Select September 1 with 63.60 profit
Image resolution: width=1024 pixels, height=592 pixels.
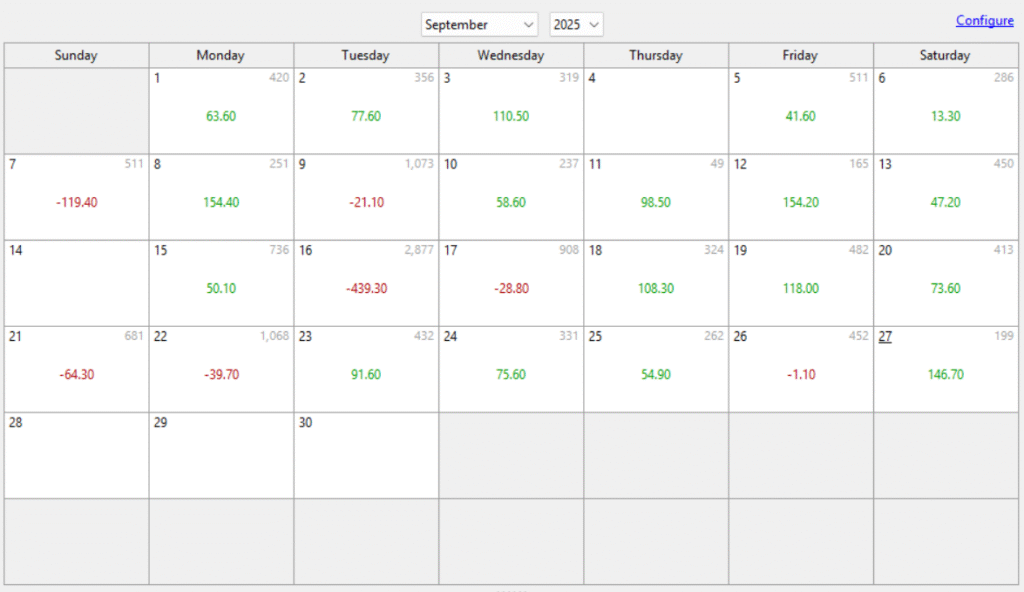pos(221,111)
